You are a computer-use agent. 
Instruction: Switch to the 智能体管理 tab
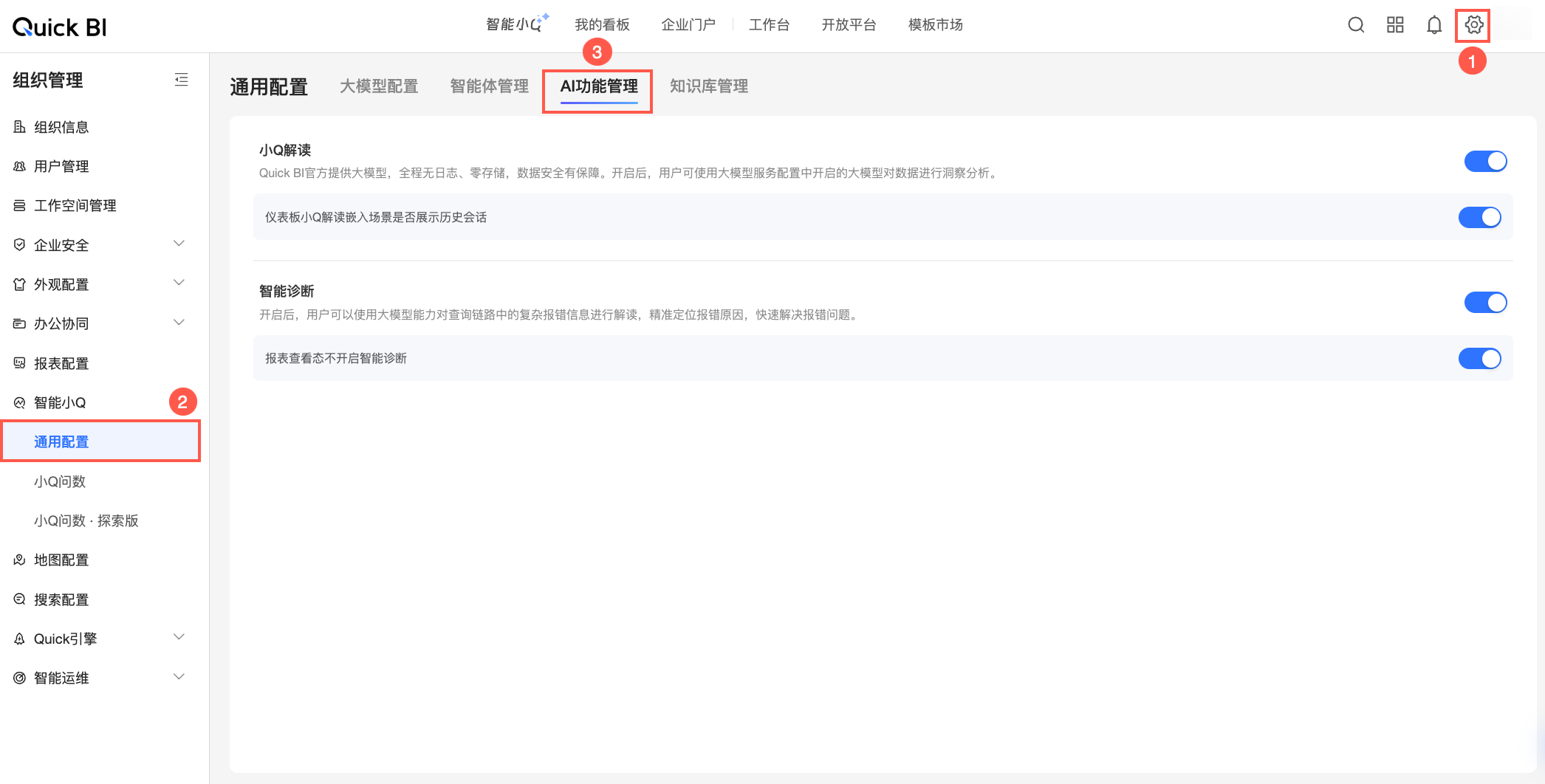pos(489,86)
